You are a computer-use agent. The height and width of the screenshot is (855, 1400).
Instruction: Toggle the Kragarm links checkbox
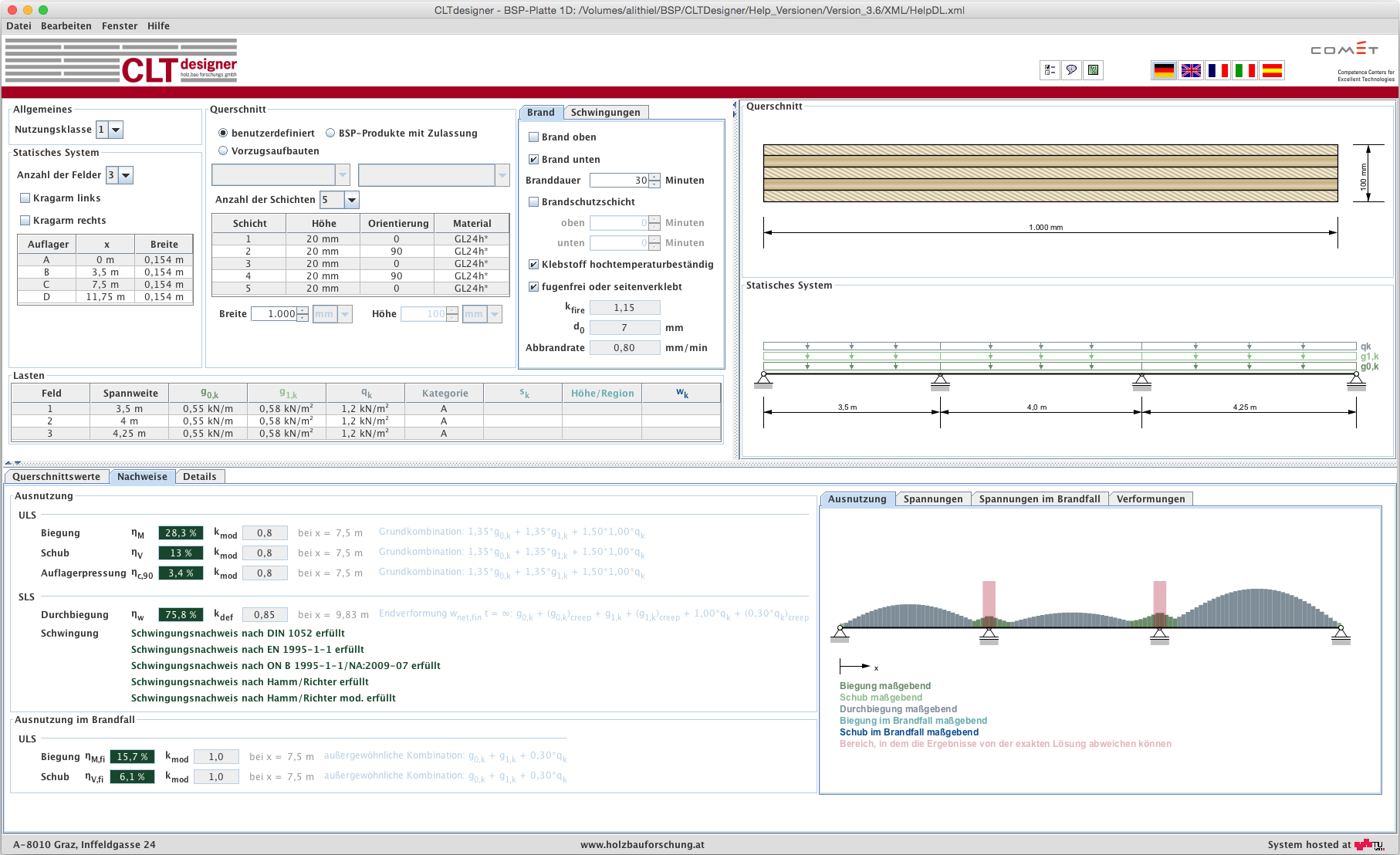click(25, 198)
